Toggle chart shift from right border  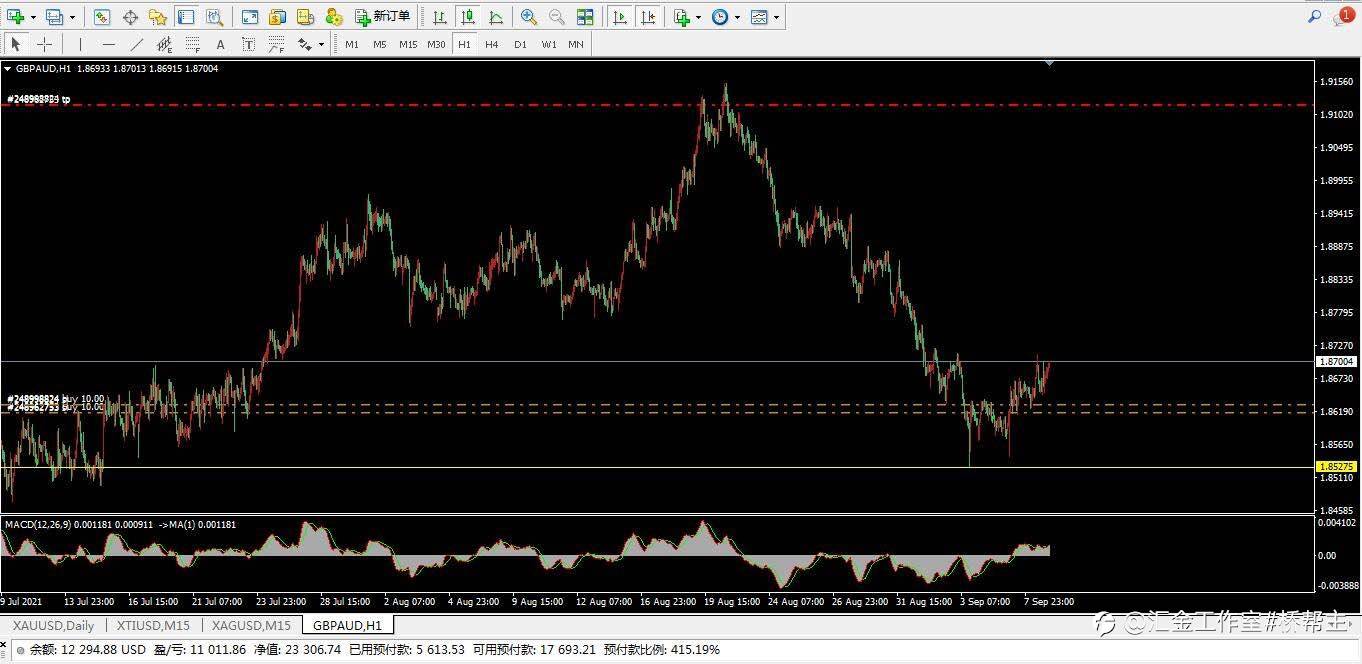pyautogui.click(x=649, y=17)
